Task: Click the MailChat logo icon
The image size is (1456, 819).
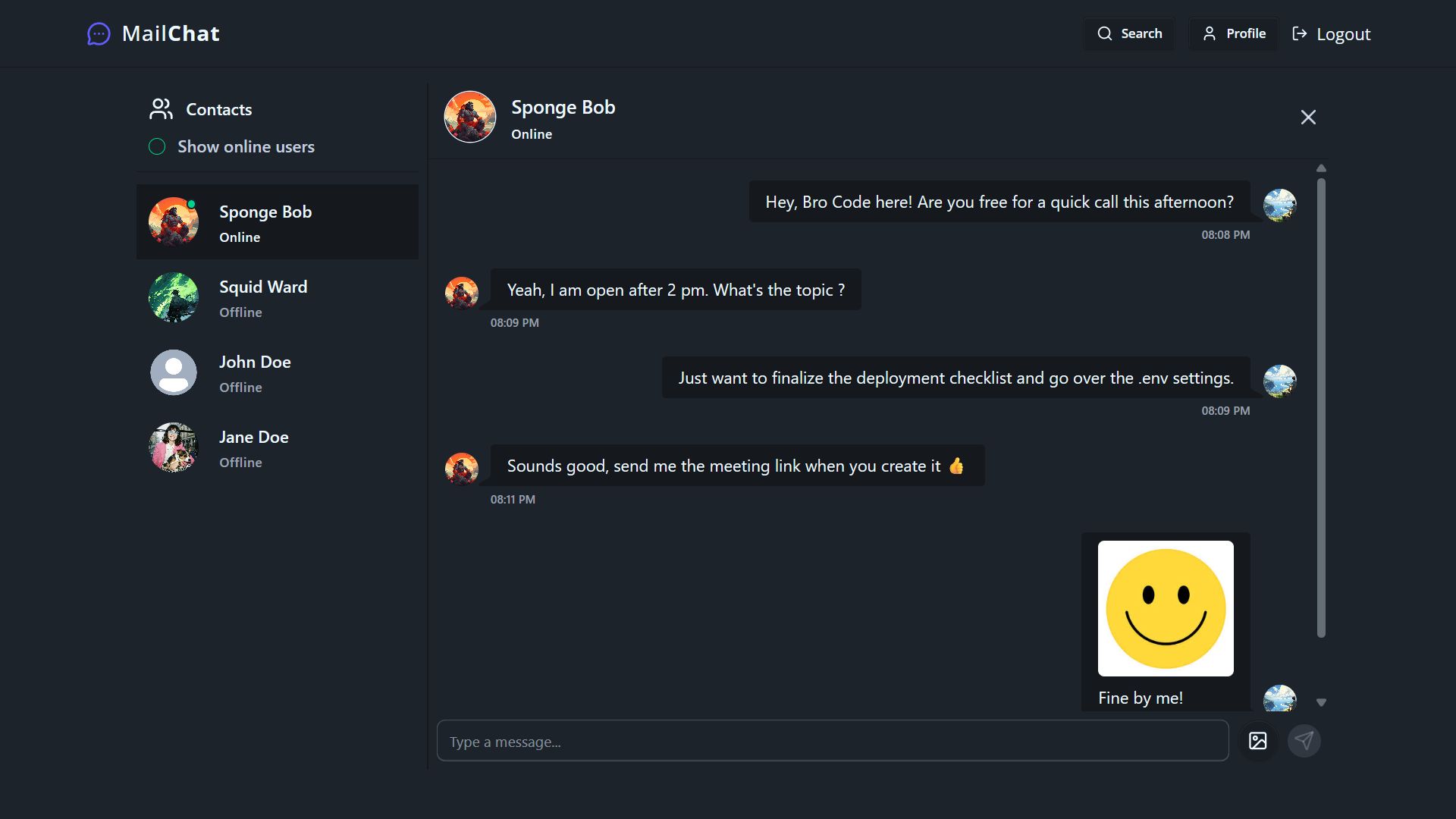Action: point(99,34)
